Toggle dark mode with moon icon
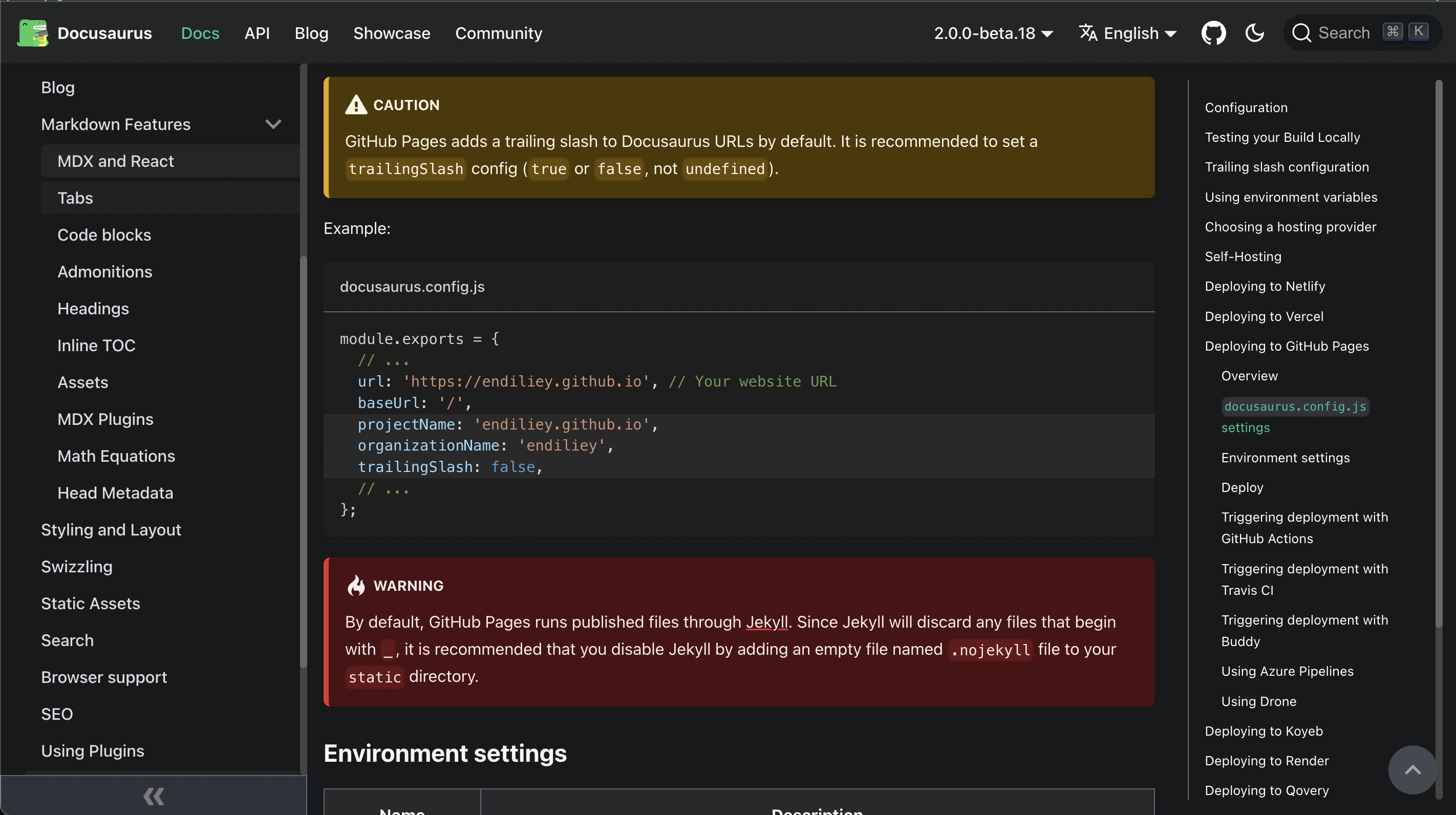Screen dimensions: 1456x815 pos(1255,33)
